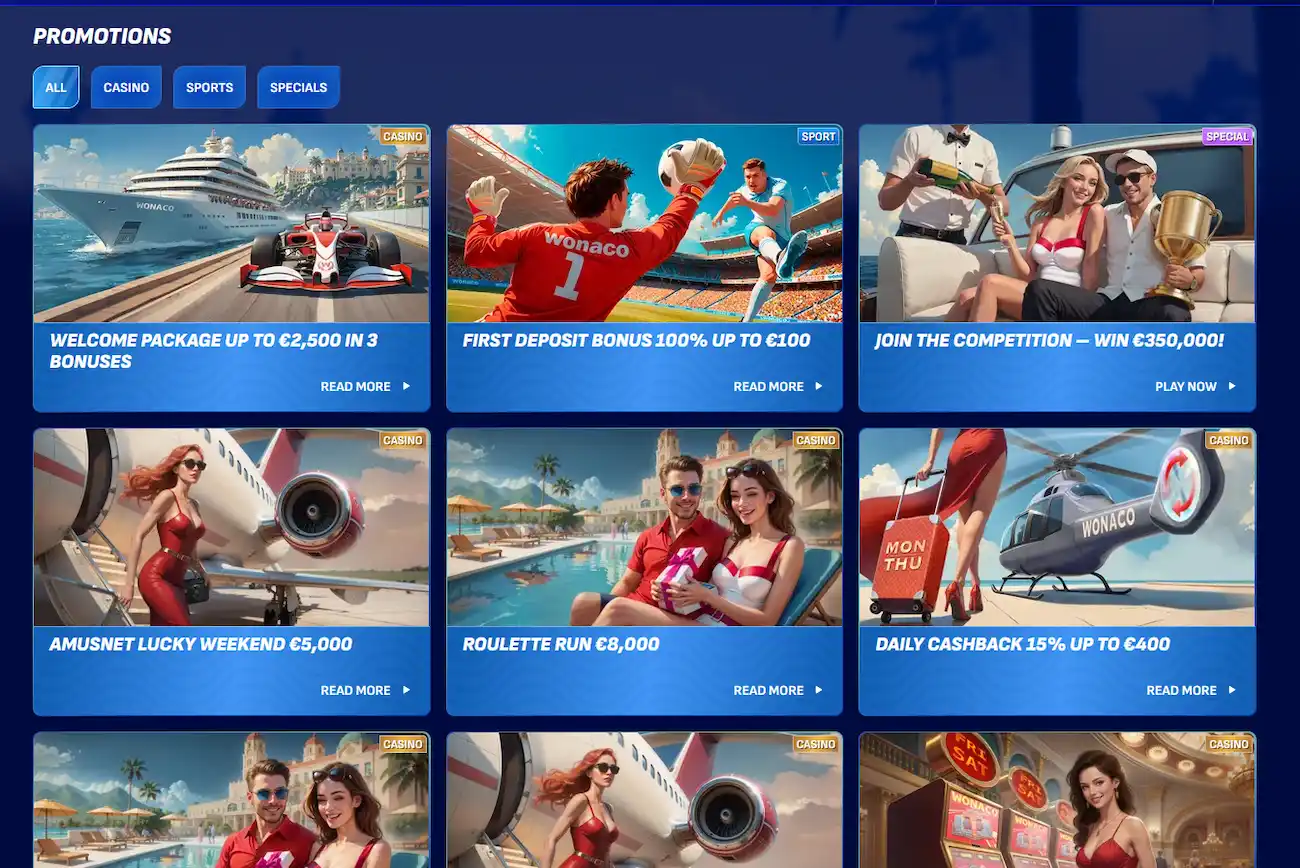Switch to the SPORTS promotions tab
The width and height of the screenshot is (1300, 868).
click(x=210, y=87)
